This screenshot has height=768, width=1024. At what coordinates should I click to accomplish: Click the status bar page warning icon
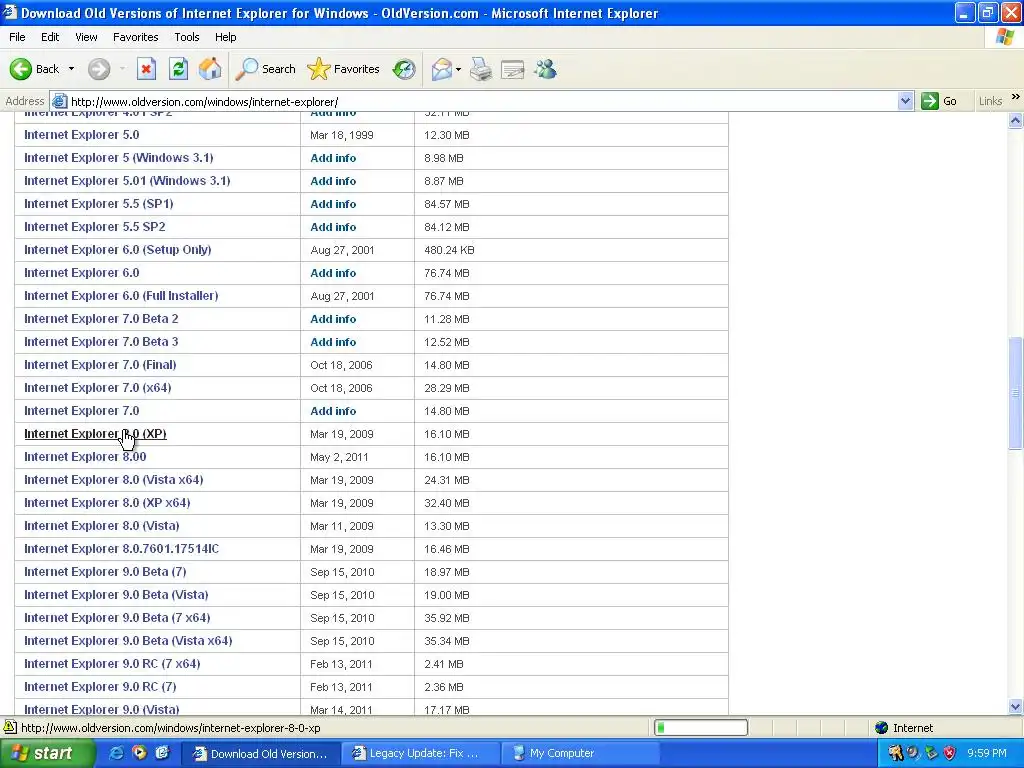pos(10,727)
